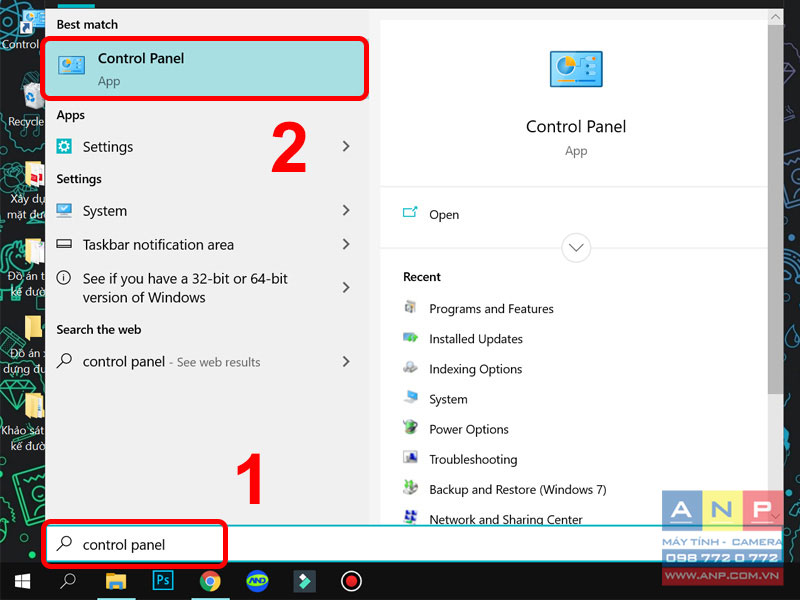Launch Photoshop from the taskbar

(x=163, y=581)
